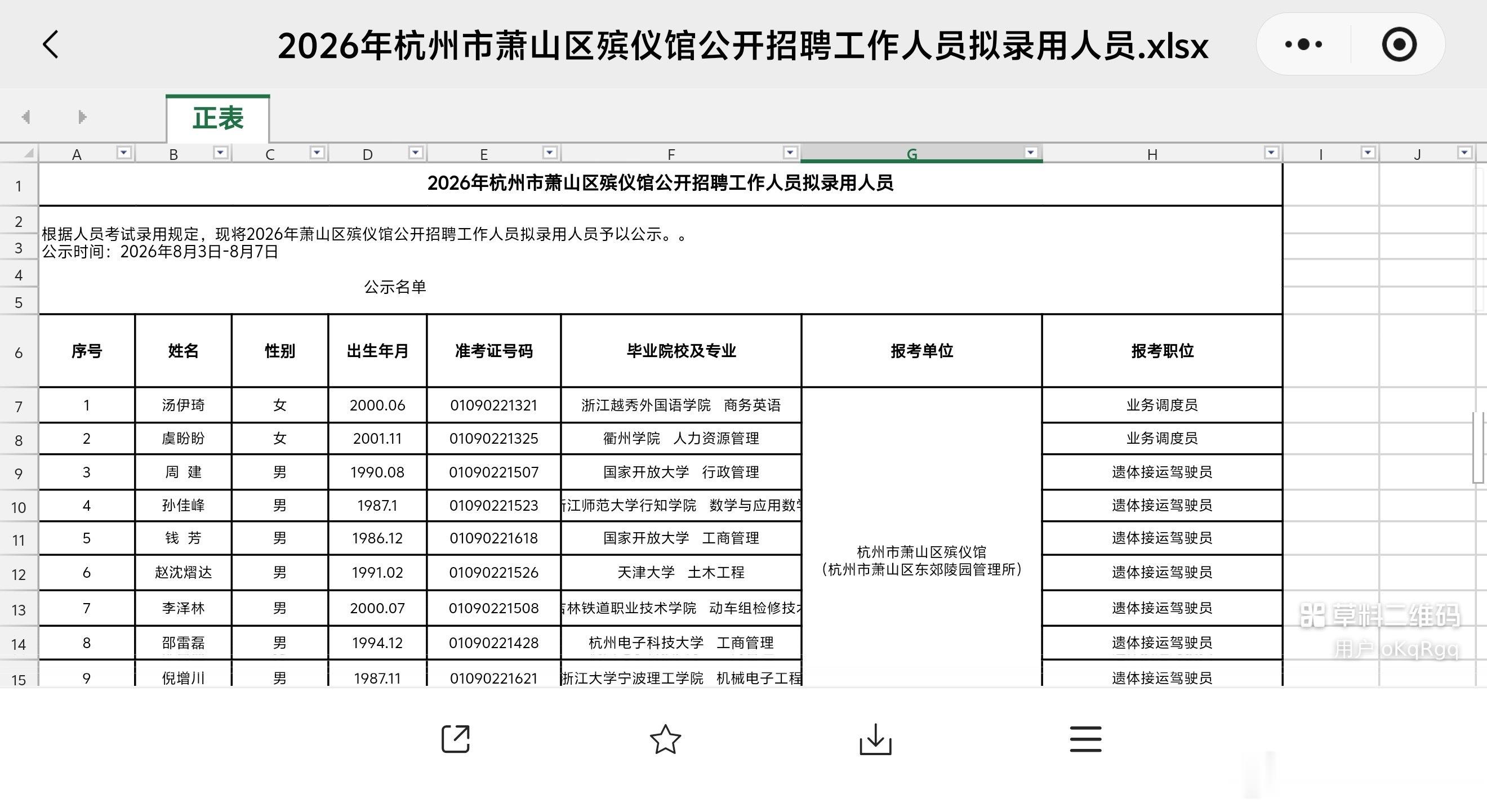Switch to the 正表 sheet tab
The width and height of the screenshot is (1487, 812).
tap(217, 118)
